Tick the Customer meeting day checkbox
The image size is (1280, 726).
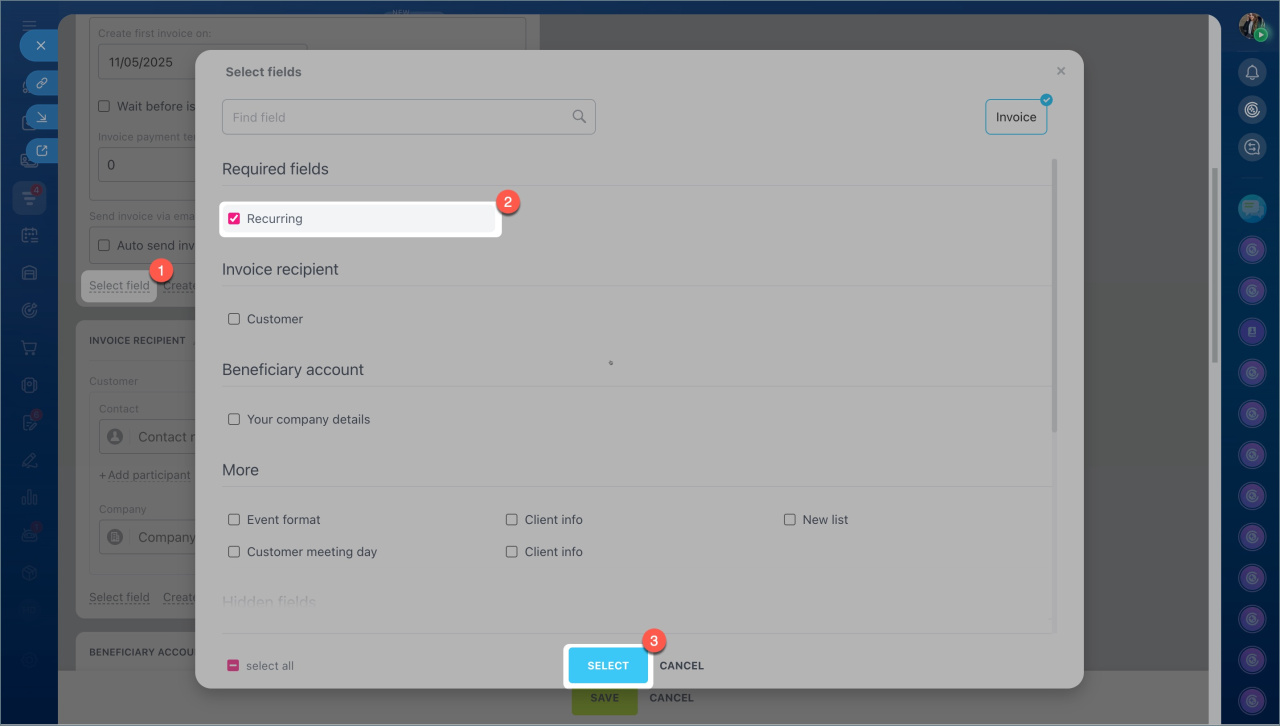pyautogui.click(x=234, y=552)
